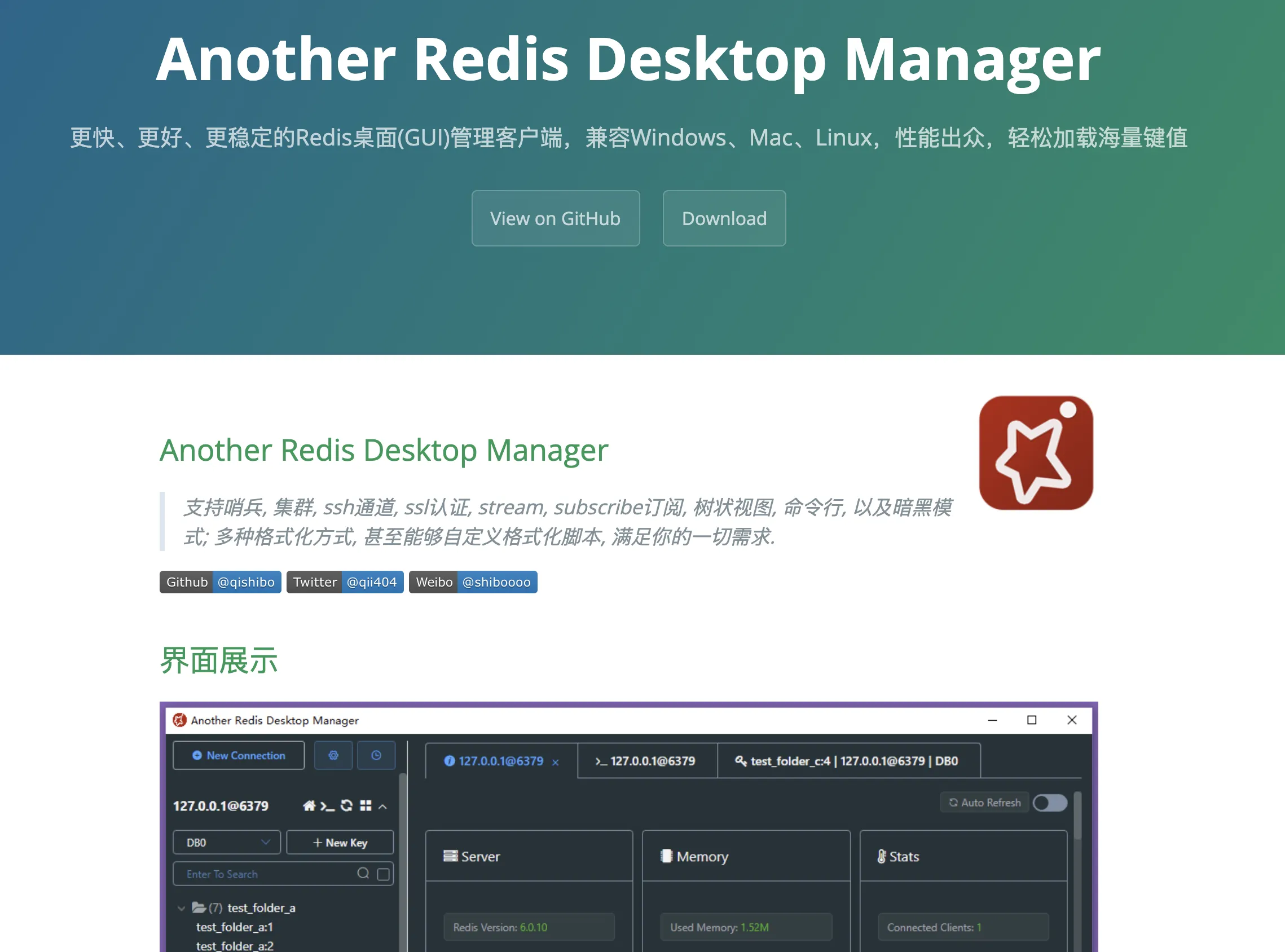This screenshot has height=952, width=1285.
Task: Open the DB0 database dropdown
Action: (x=226, y=843)
